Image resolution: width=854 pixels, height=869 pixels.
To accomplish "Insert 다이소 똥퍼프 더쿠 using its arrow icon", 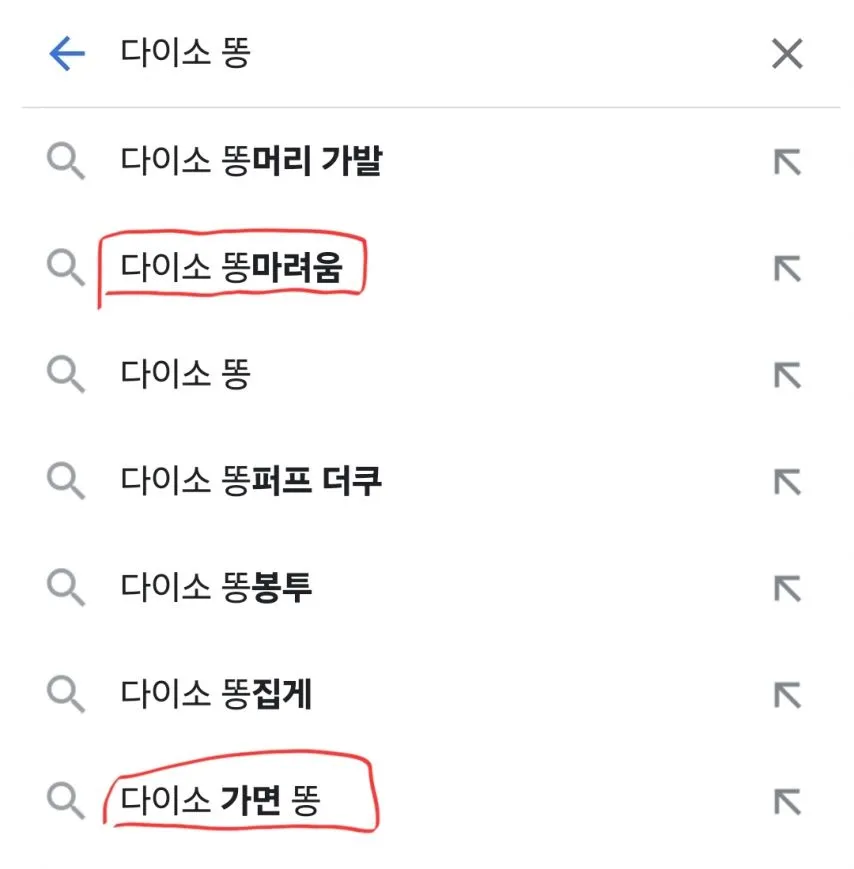I will pyautogui.click(x=788, y=481).
